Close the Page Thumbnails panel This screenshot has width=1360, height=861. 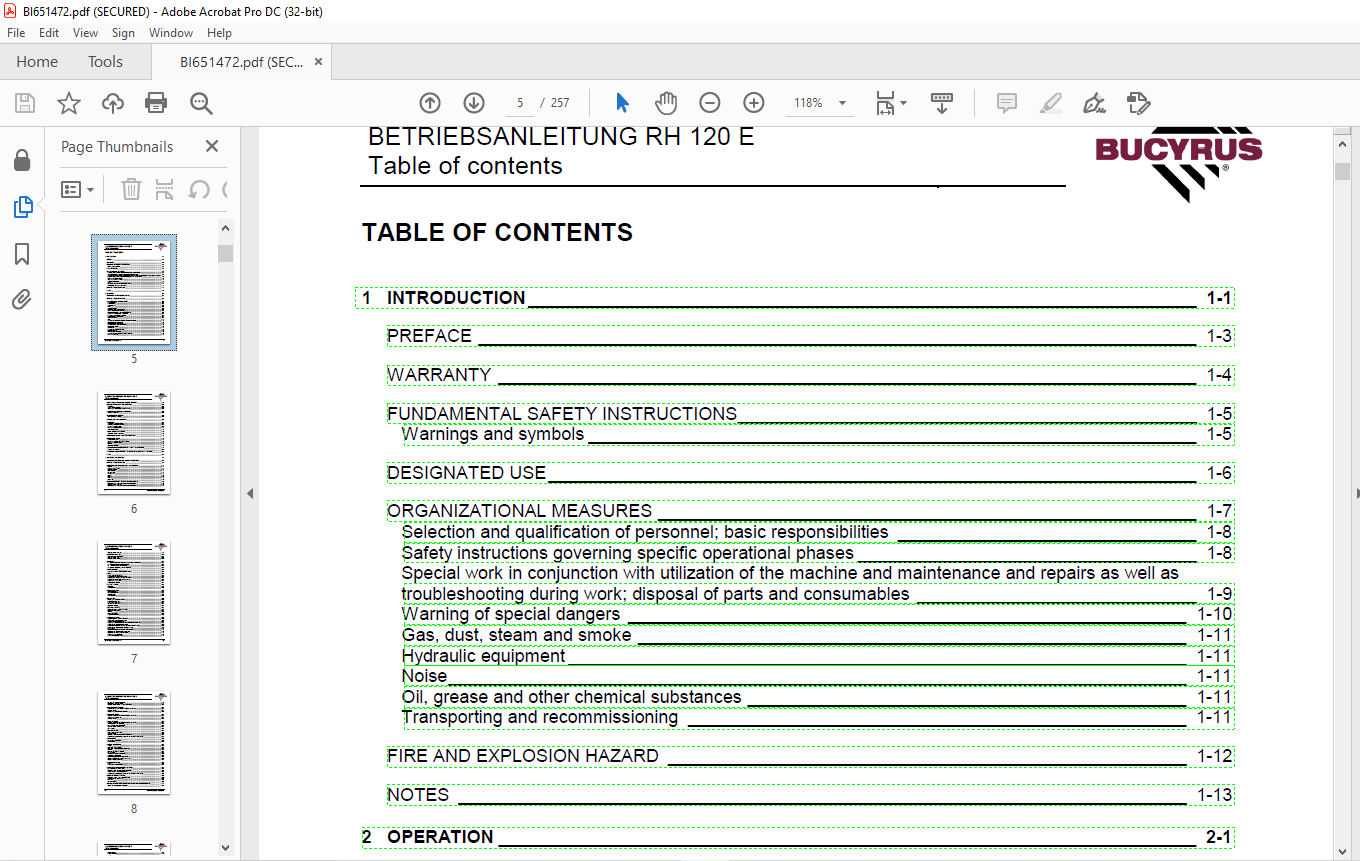[x=212, y=146]
